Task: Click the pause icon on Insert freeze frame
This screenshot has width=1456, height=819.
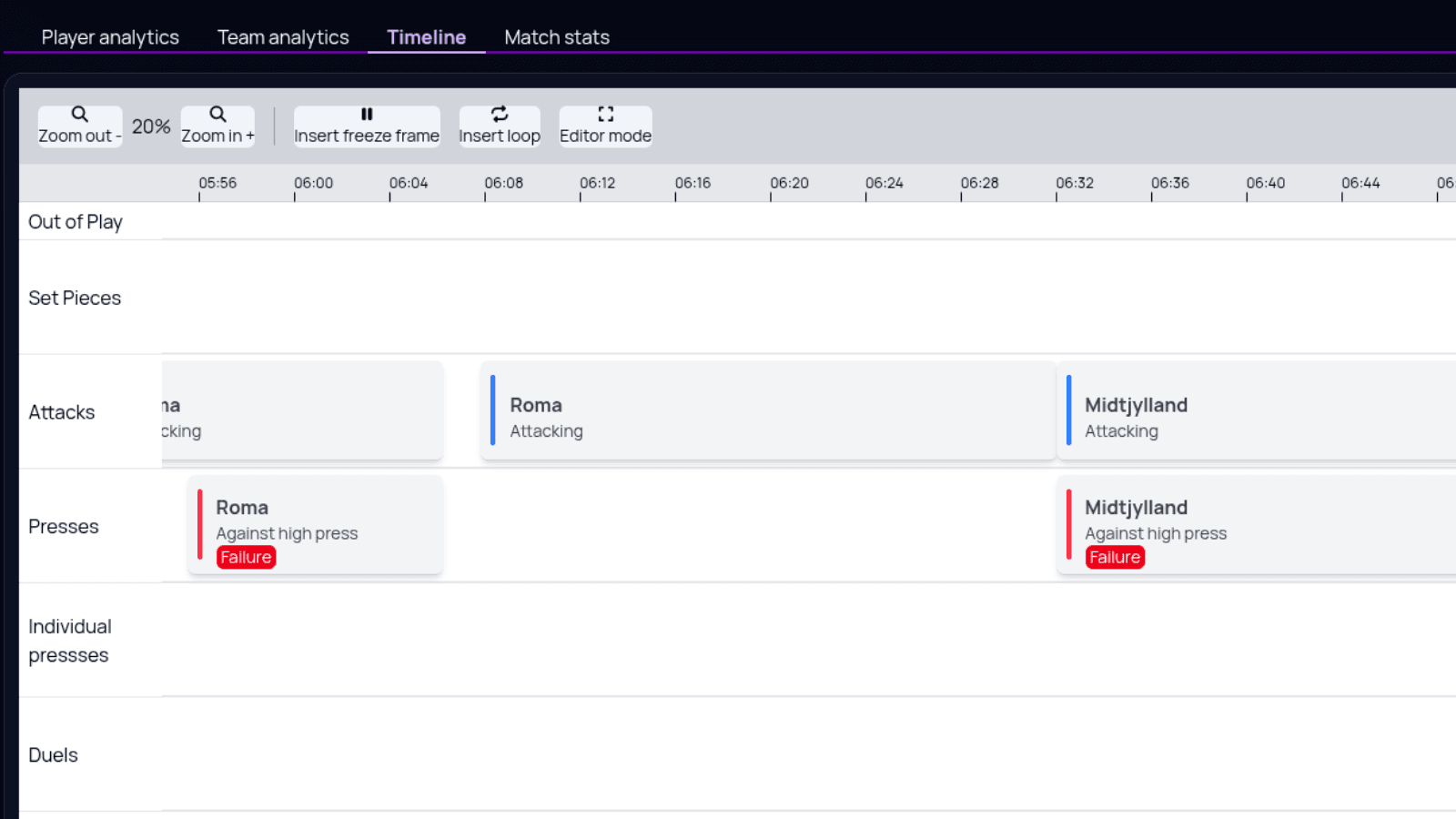Action: click(x=366, y=114)
